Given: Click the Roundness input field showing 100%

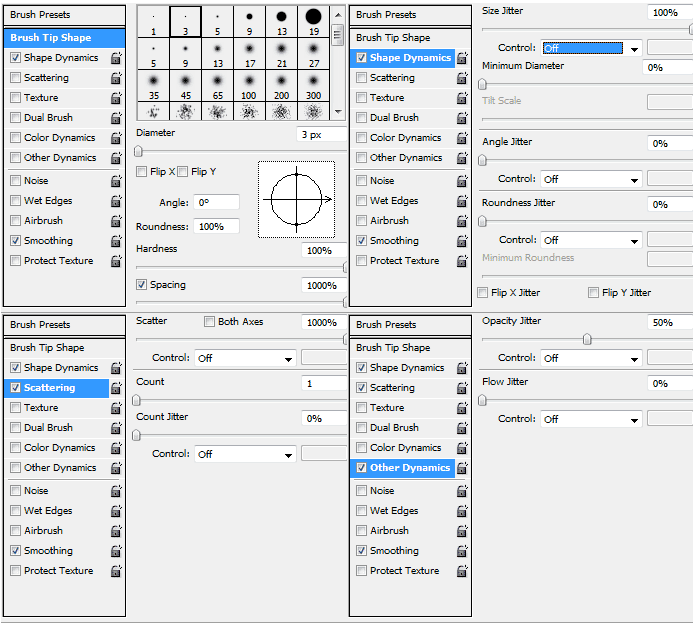Looking at the screenshot, I should coord(217,227).
